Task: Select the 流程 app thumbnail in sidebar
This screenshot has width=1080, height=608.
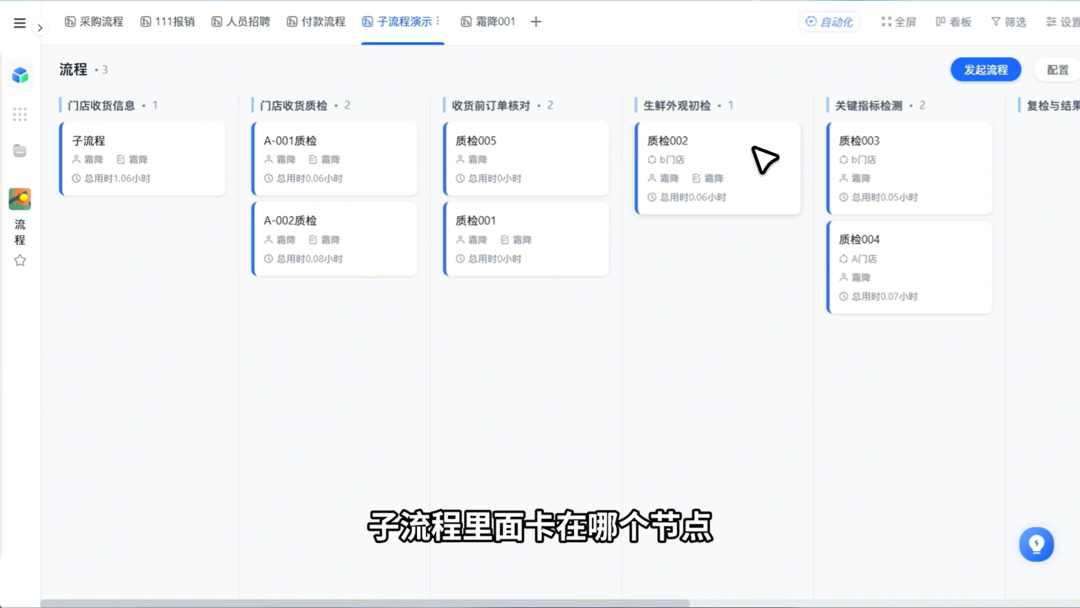Action: (20, 199)
